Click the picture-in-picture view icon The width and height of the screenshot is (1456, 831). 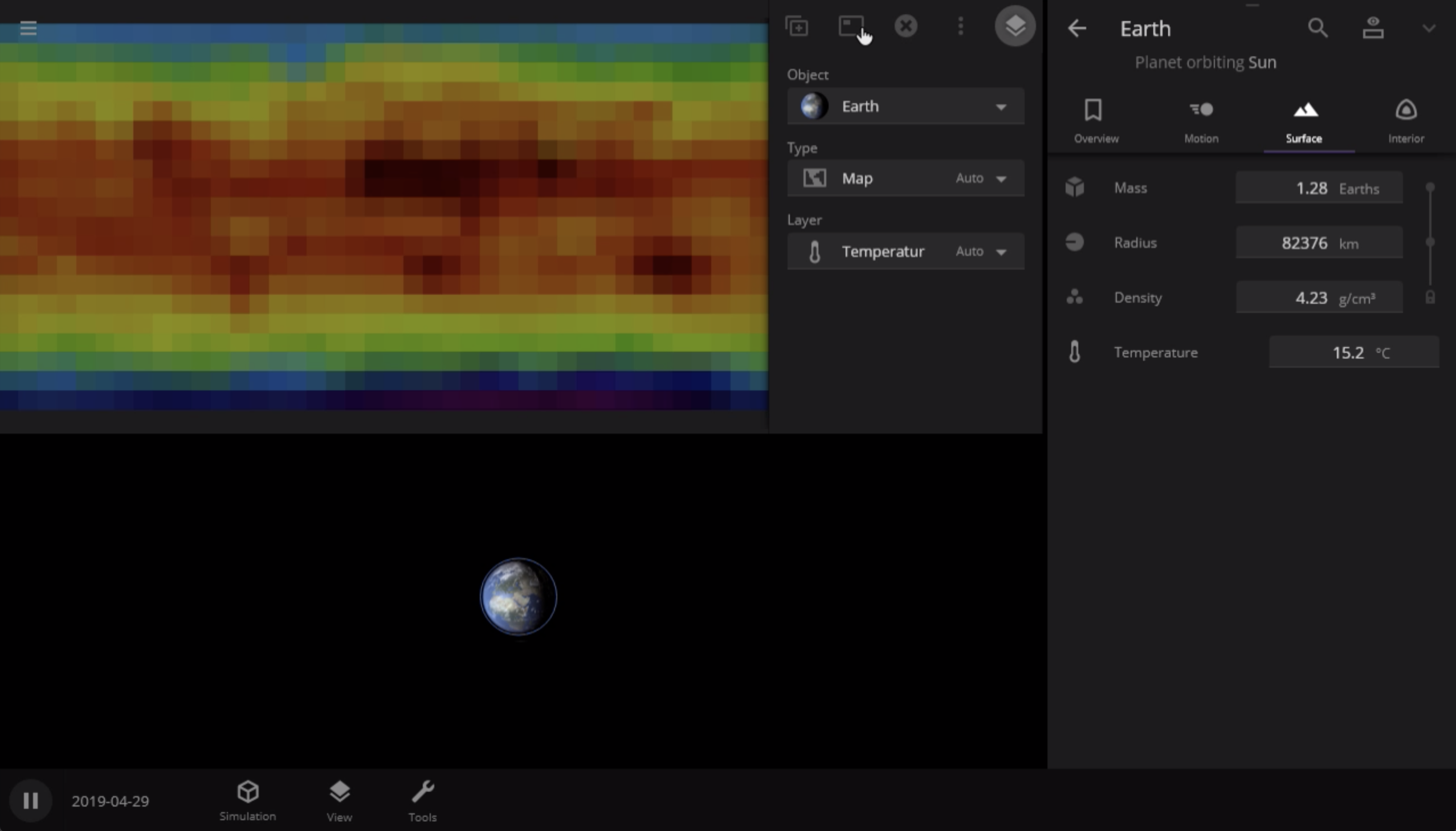[851, 26]
